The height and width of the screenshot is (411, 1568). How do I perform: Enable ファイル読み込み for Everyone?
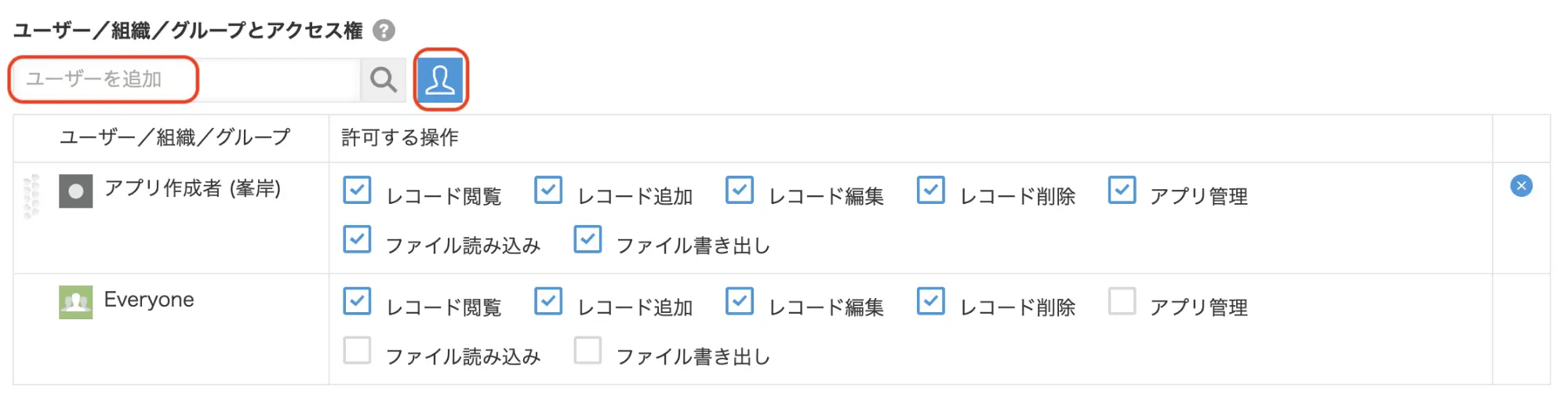coord(357,351)
